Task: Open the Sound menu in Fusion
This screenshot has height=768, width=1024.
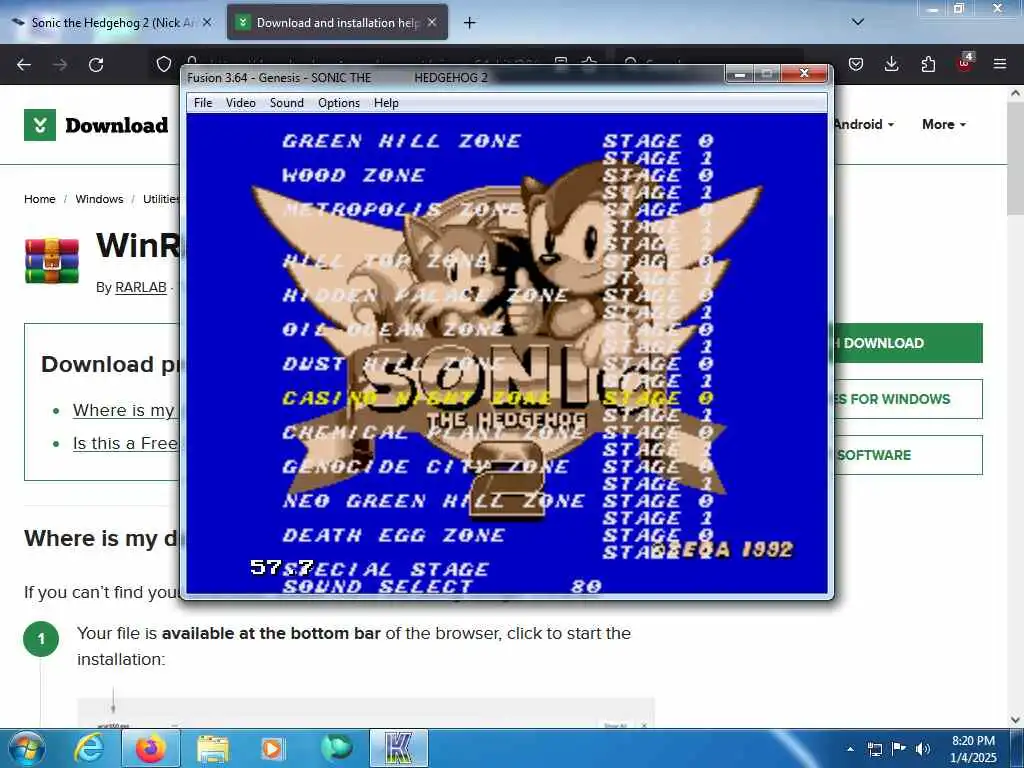Action: tap(287, 103)
